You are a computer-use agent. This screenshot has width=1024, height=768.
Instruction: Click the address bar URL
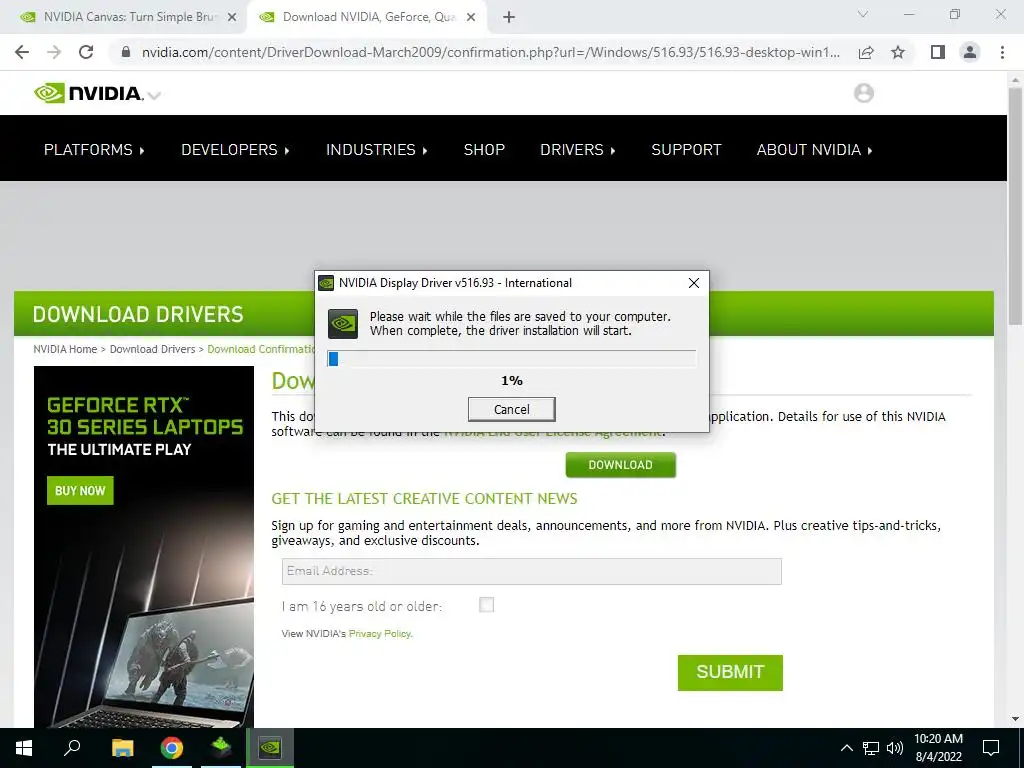490,52
